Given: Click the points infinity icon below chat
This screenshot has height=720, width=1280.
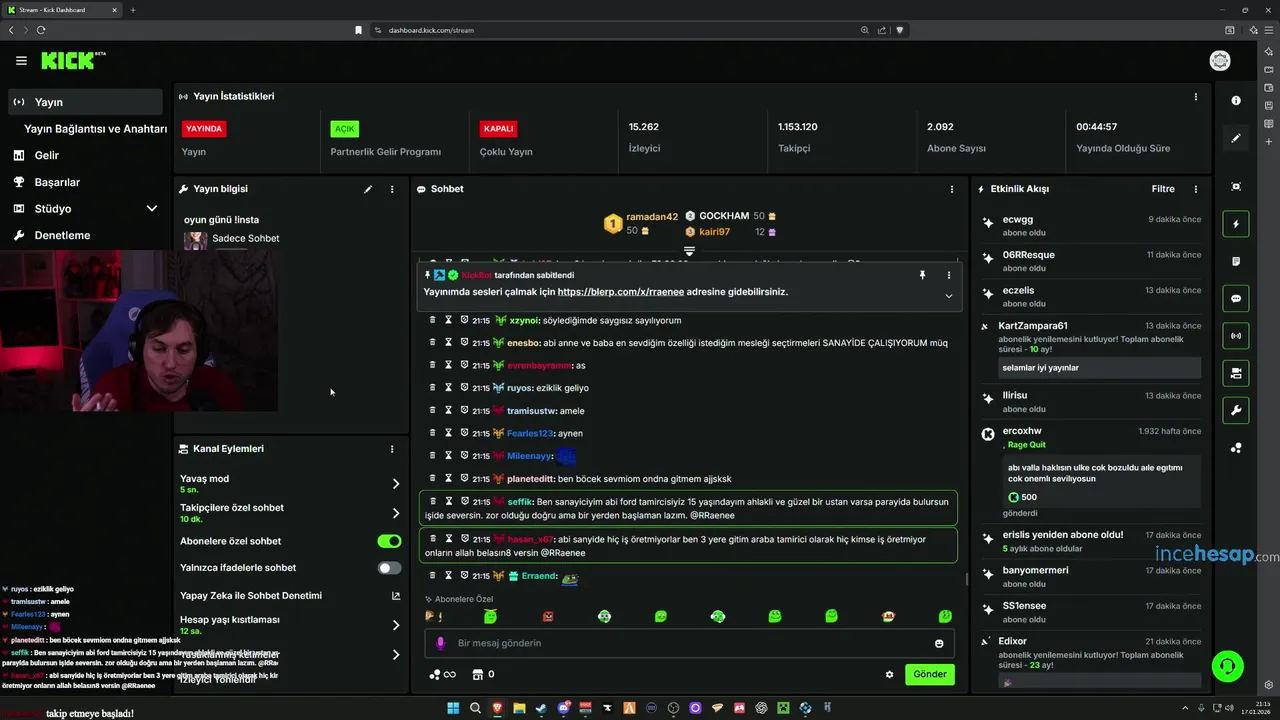Looking at the screenshot, I should pyautogui.click(x=442, y=675).
